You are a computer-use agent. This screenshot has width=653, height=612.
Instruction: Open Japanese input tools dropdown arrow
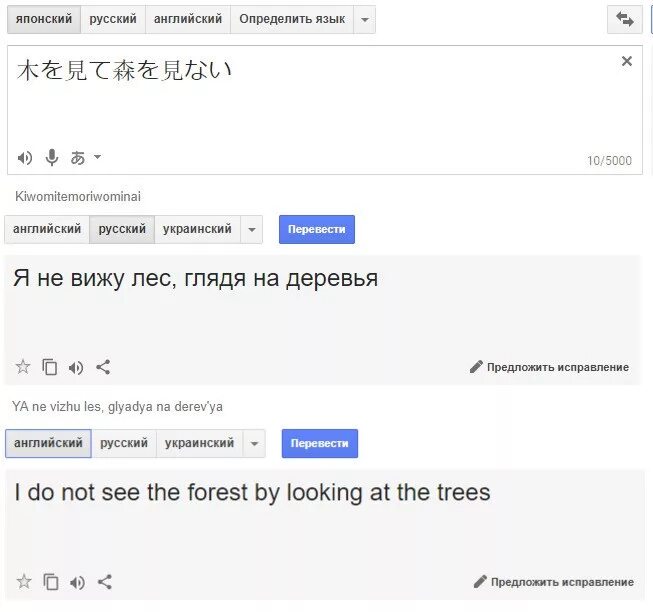click(x=97, y=157)
